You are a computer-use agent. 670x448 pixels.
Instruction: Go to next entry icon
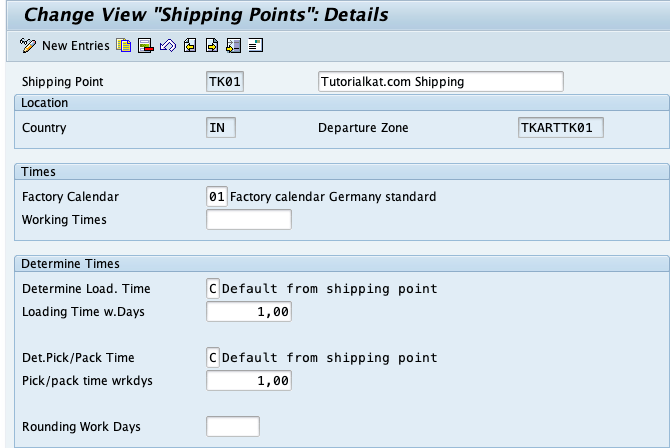coord(212,45)
